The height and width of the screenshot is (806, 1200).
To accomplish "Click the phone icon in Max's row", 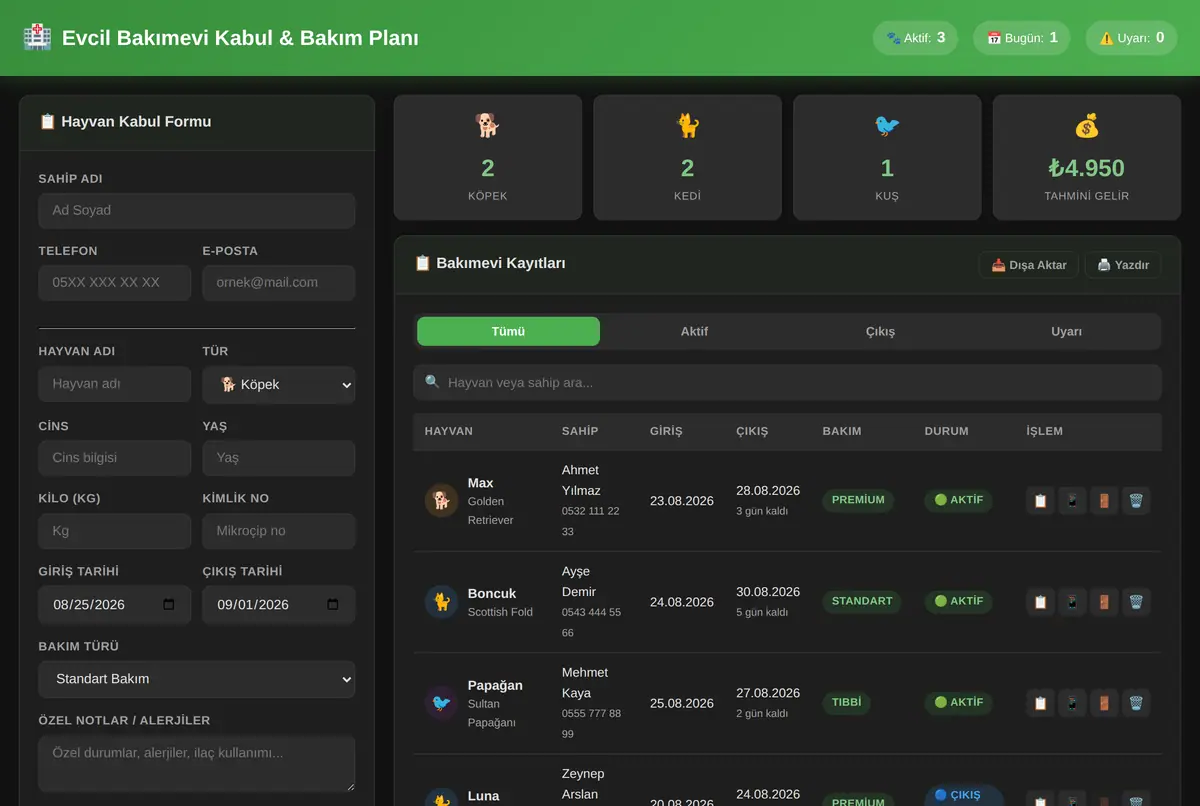I will (1072, 500).
